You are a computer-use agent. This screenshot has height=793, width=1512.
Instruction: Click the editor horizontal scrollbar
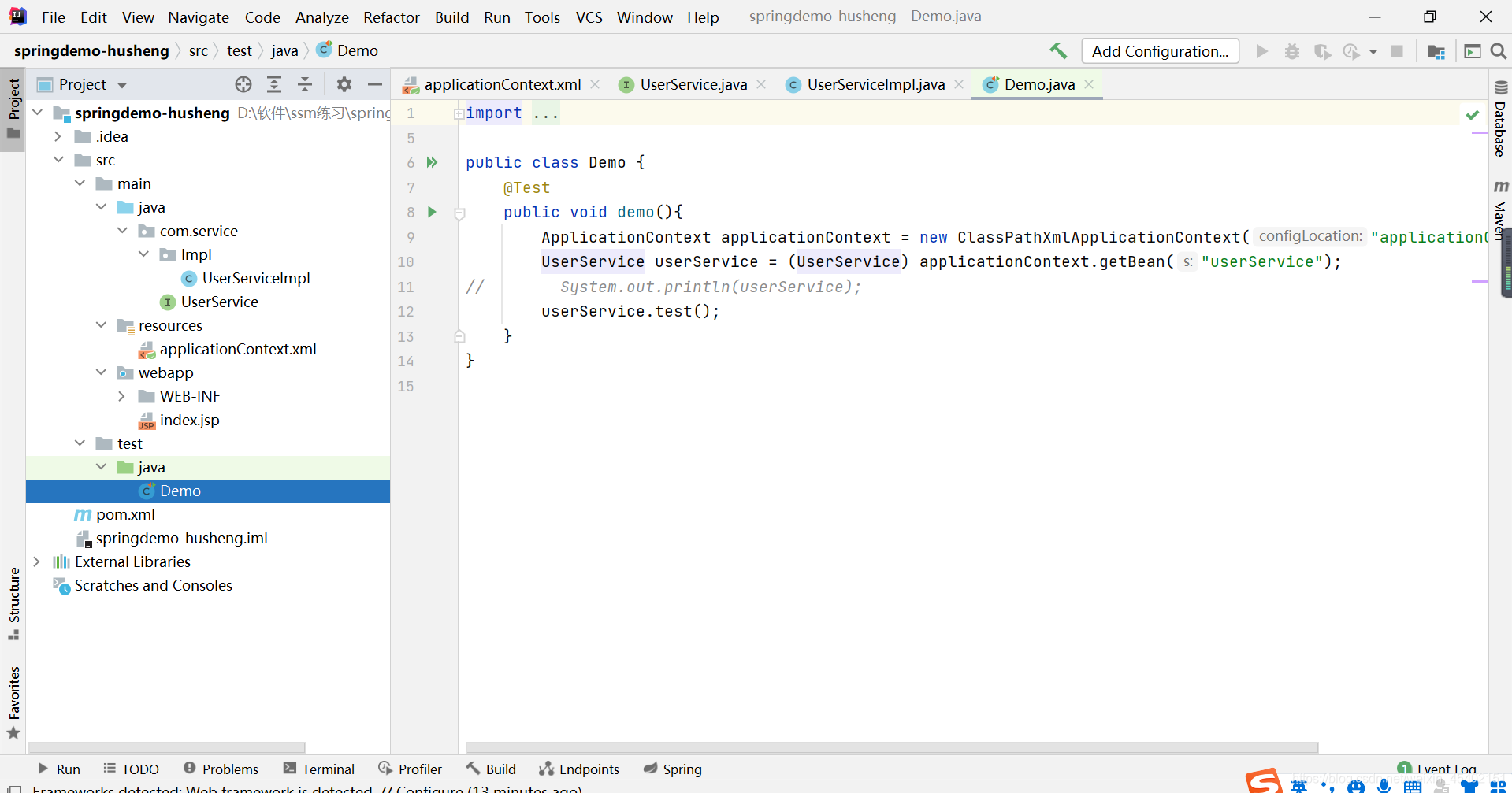[x=891, y=747]
